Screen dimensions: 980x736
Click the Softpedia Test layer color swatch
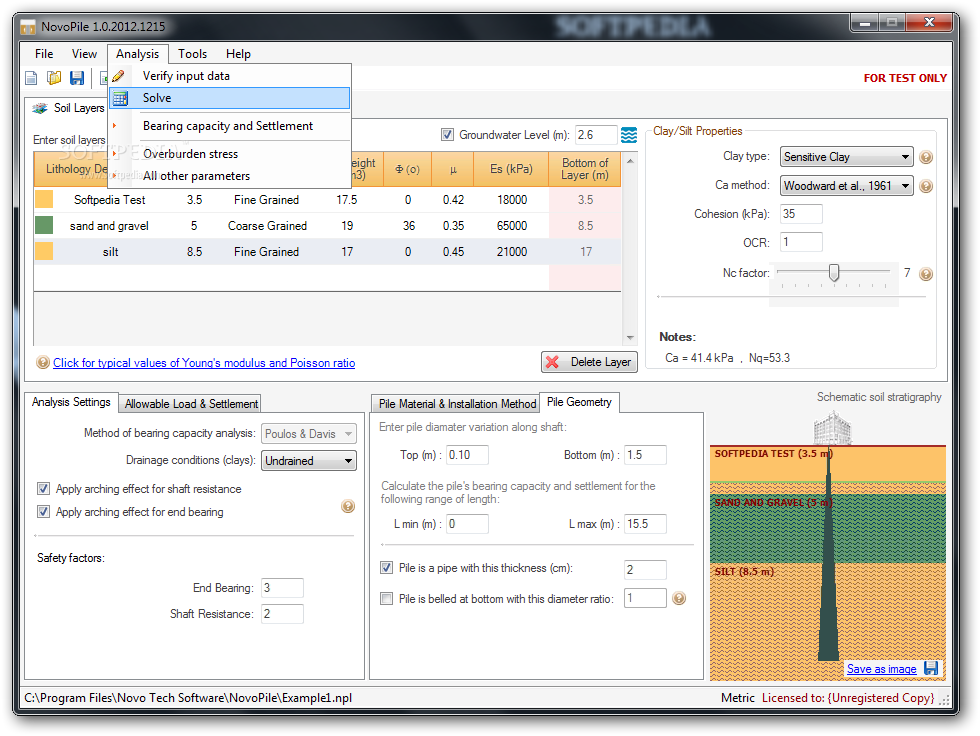[44, 199]
